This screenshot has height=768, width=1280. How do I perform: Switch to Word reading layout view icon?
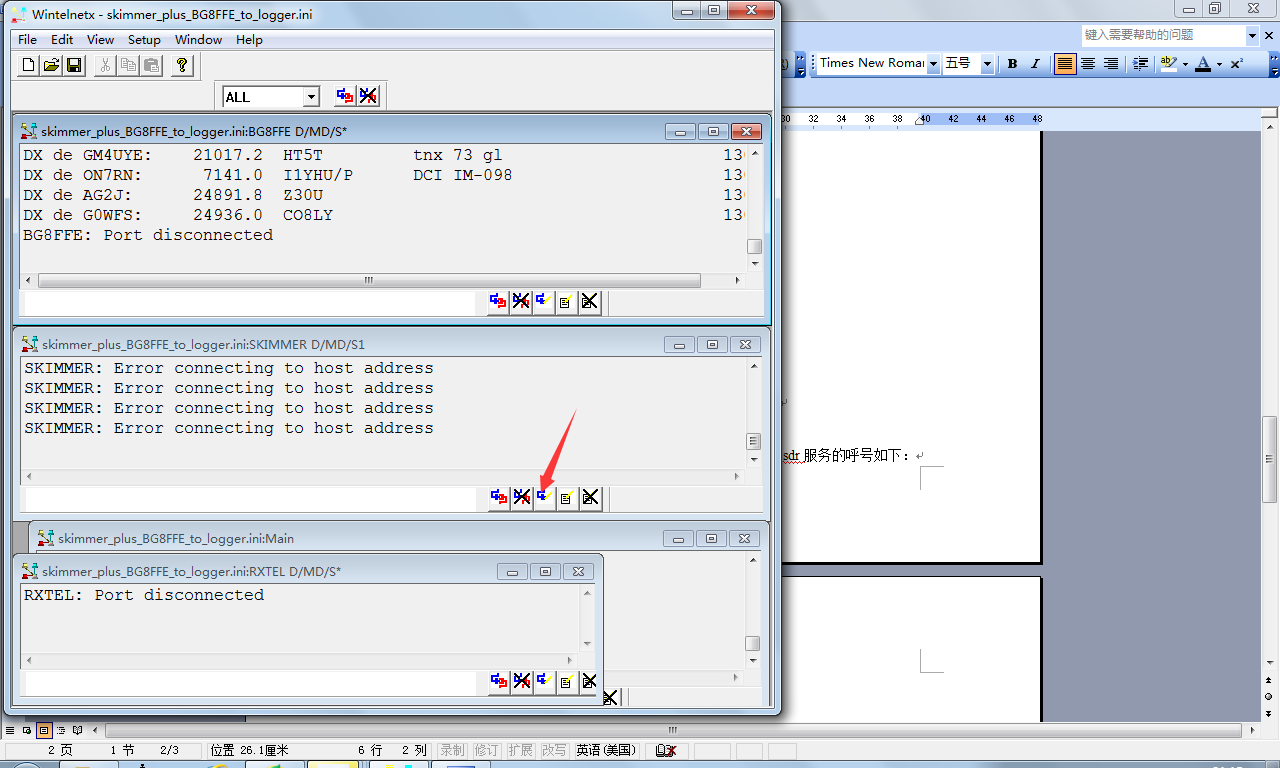tap(77, 731)
